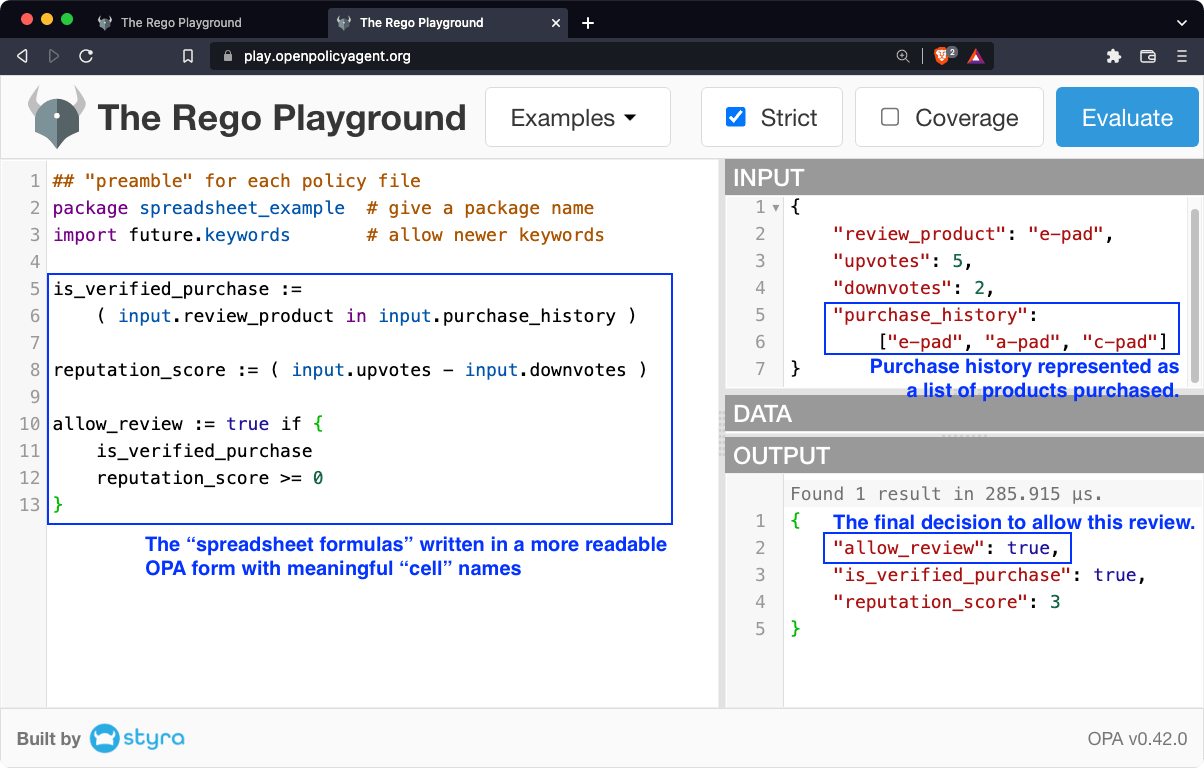Click the OPA v0.42.0 version text
This screenshot has width=1204, height=768.
(1137, 739)
